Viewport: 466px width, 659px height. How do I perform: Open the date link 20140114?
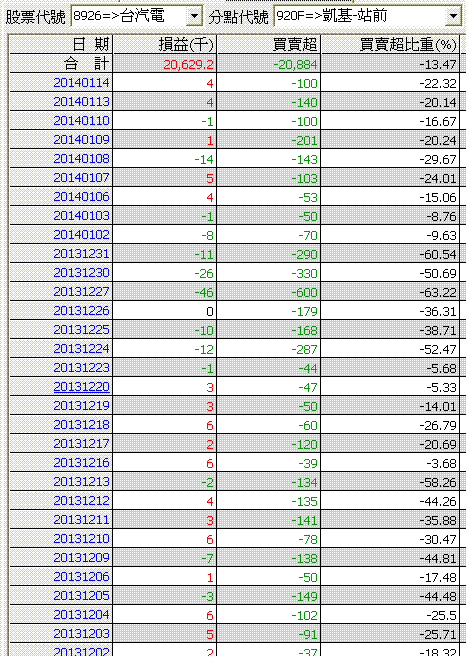pos(82,82)
